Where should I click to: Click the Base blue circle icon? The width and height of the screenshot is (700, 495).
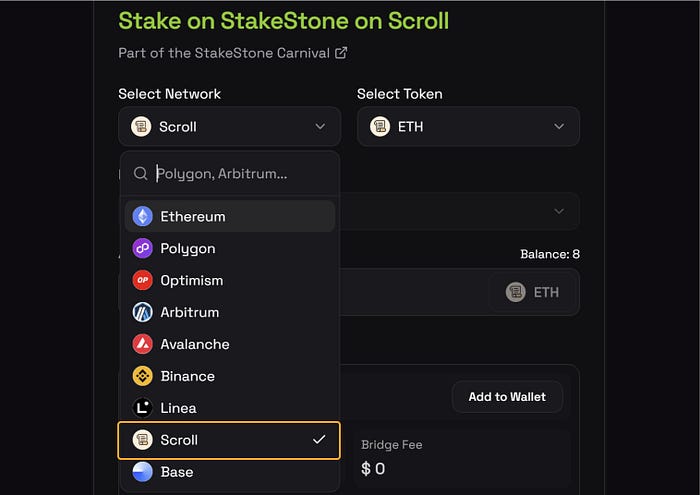pyautogui.click(x=142, y=472)
